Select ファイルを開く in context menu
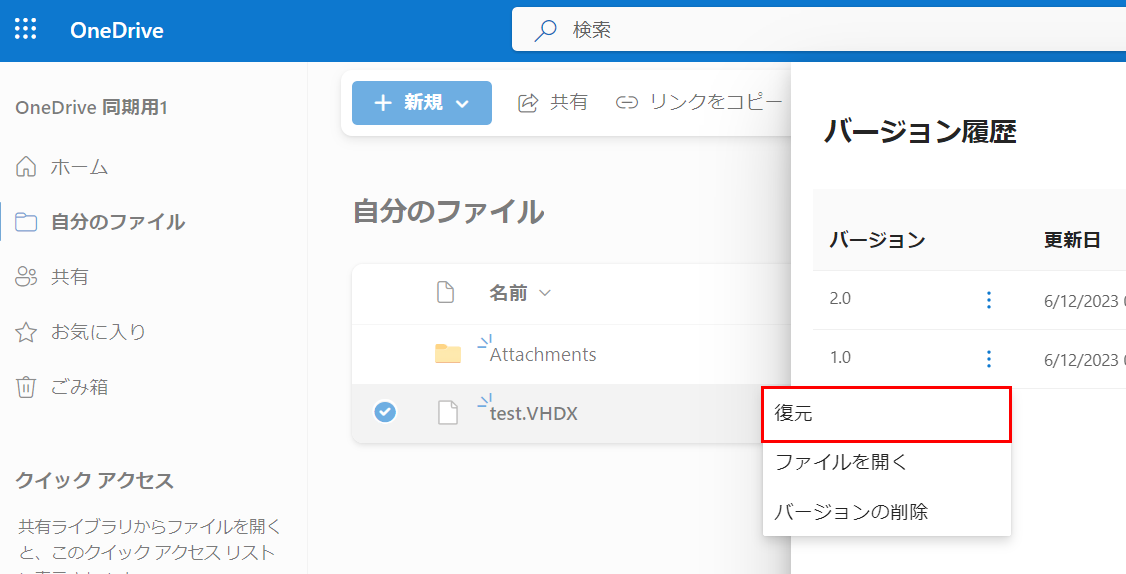1126x574 pixels. click(886, 462)
